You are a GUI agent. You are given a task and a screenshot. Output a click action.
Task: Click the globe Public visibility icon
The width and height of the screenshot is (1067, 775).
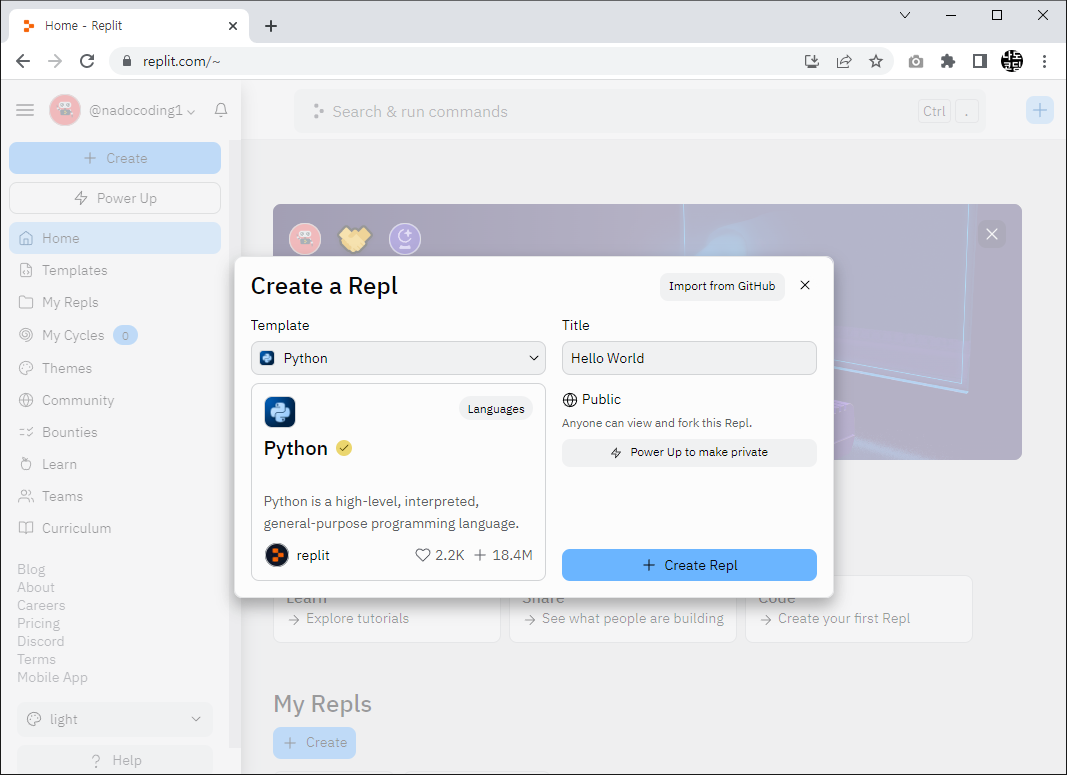click(570, 399)
